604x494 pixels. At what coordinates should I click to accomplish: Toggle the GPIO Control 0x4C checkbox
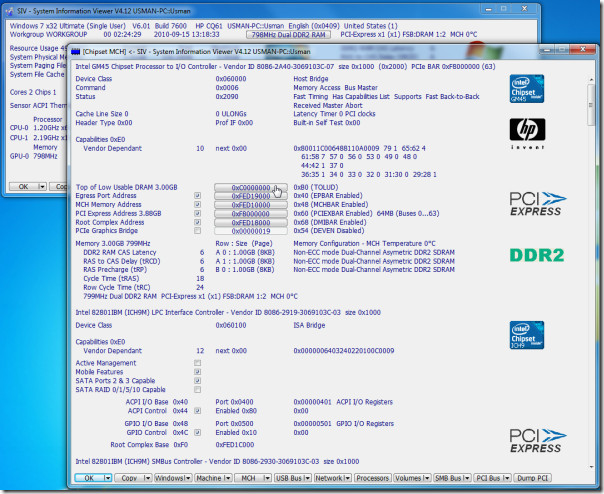197,432
